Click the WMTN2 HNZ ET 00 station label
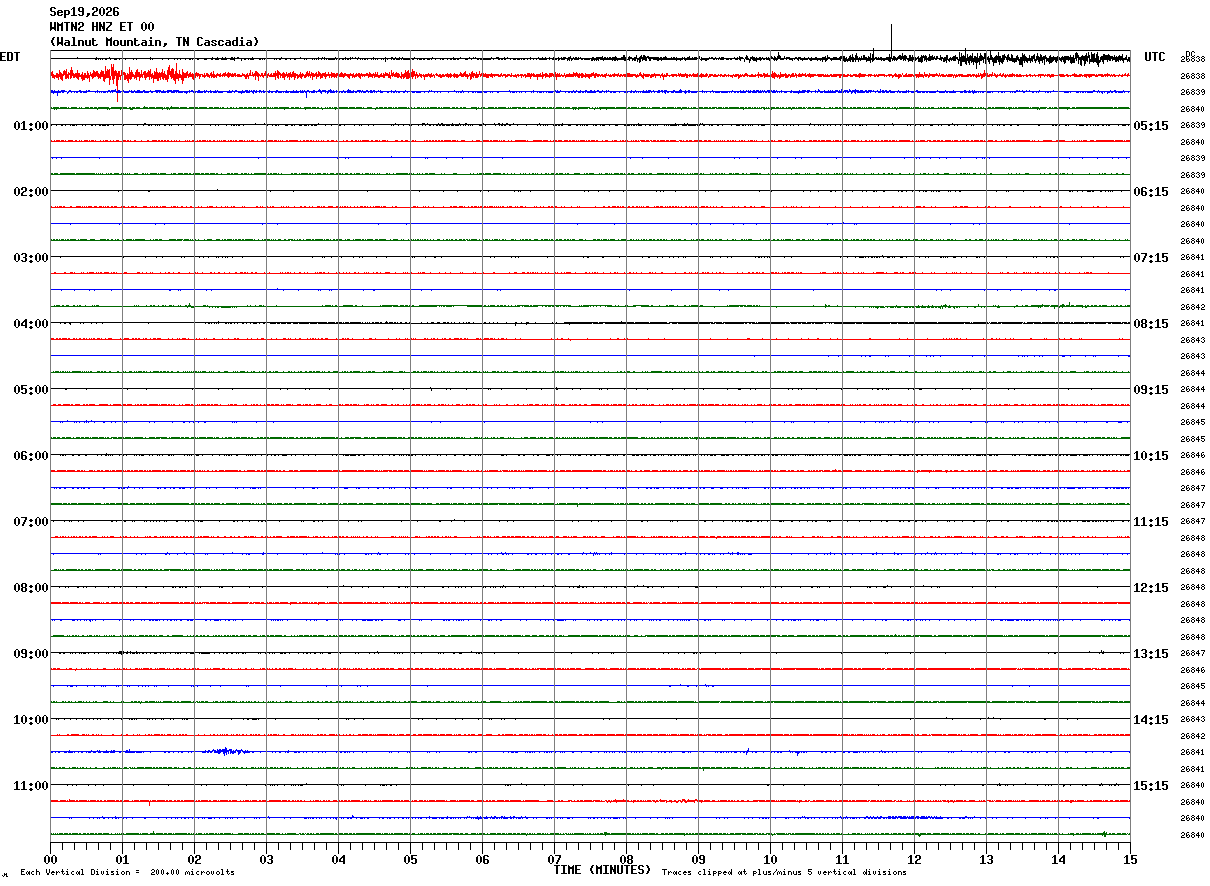 (101, 27)
